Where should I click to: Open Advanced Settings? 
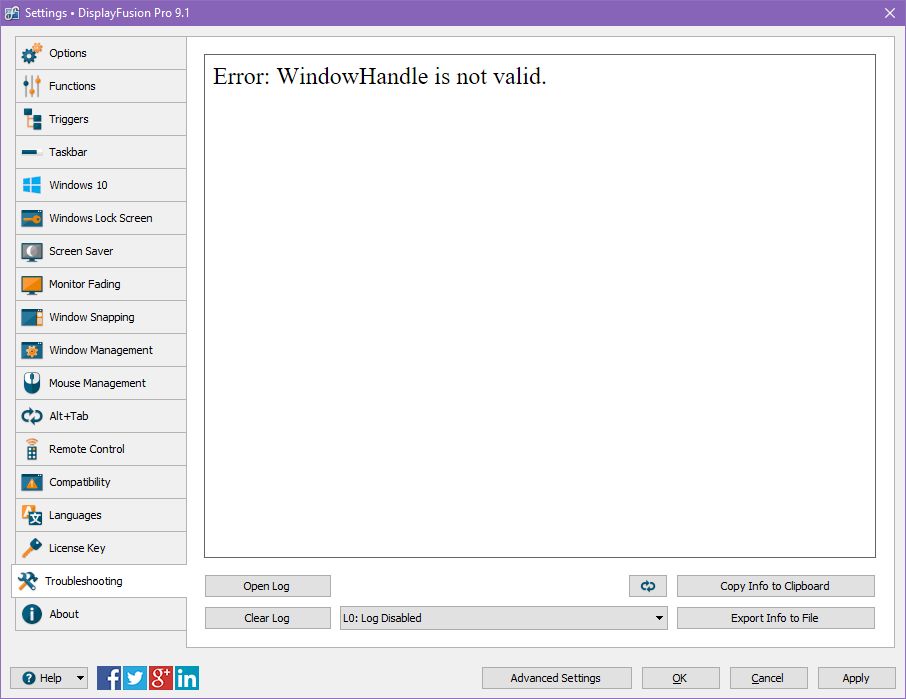point(556,678)
